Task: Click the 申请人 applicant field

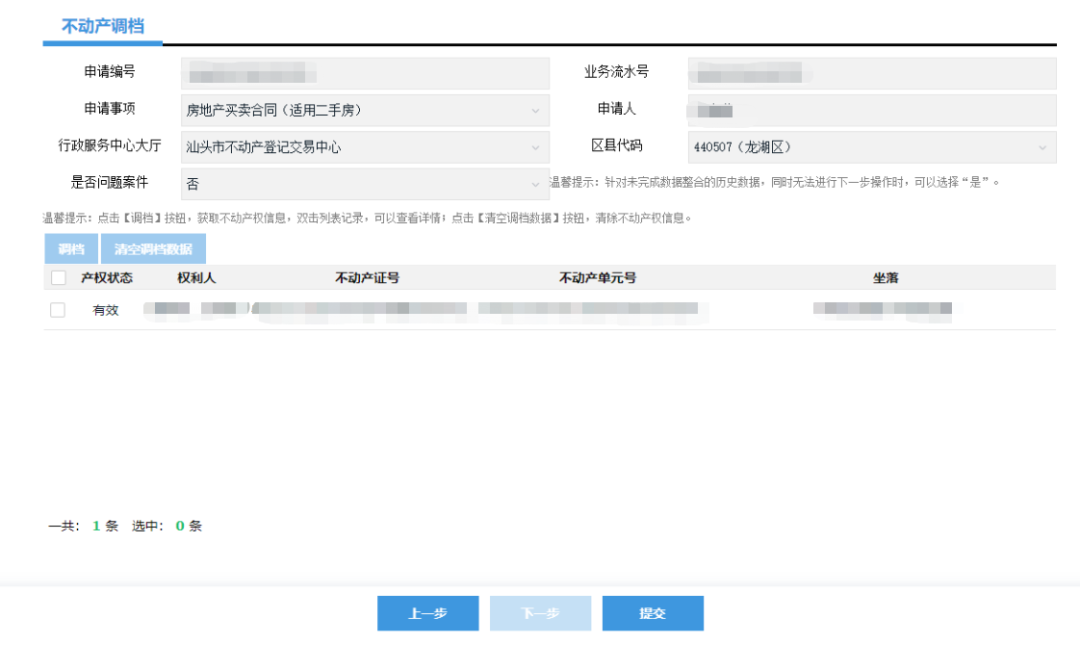Action: coord(870,110)
